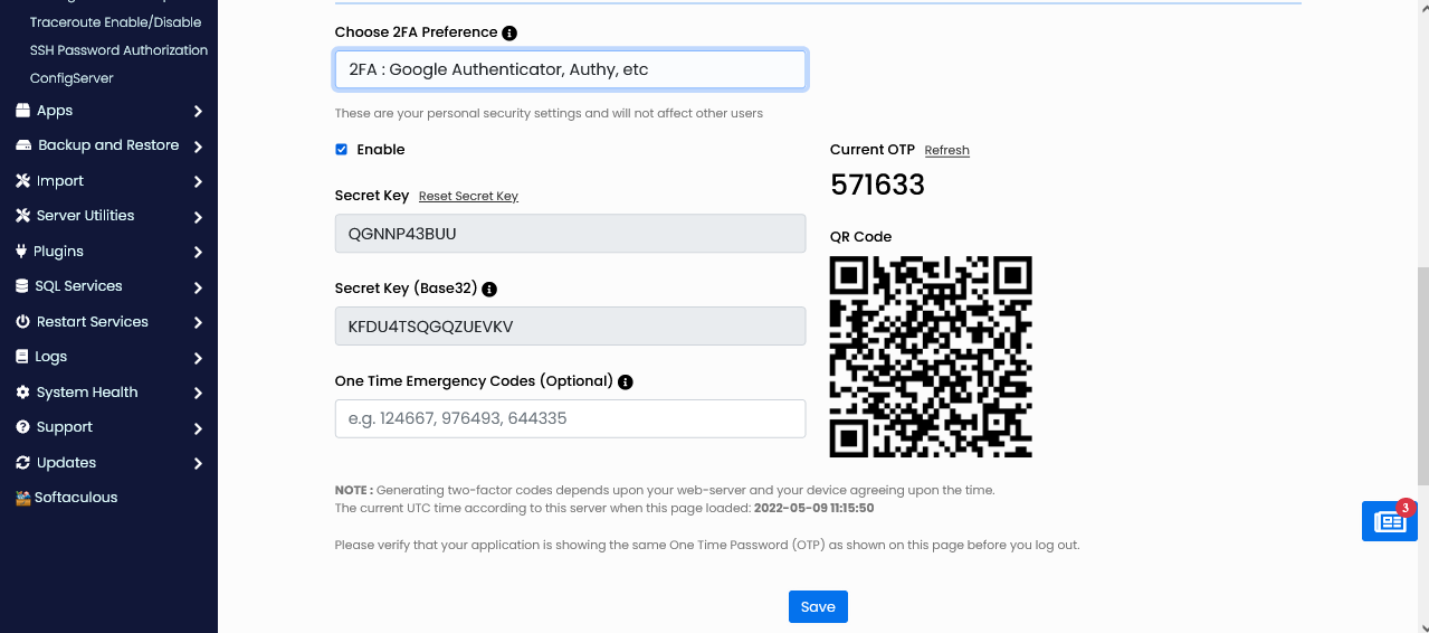Click the blue notification icon with badge 3
The image size is (1429, 633).
1389,520
